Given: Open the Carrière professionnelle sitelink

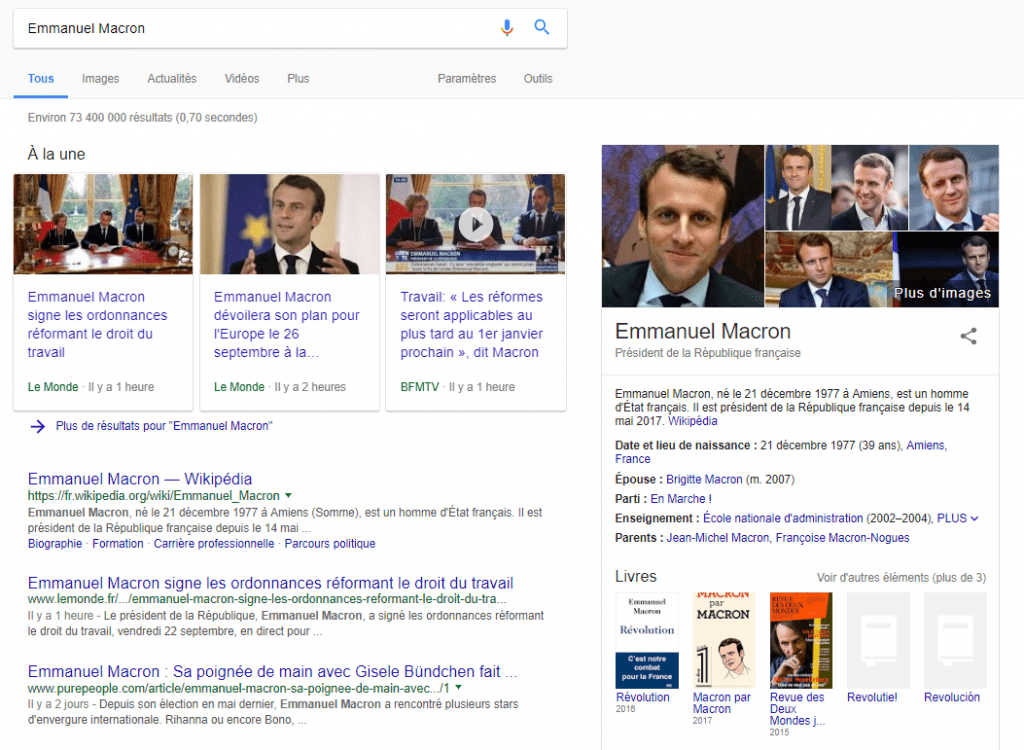Looking at the screenshot, I should (214, 544).
